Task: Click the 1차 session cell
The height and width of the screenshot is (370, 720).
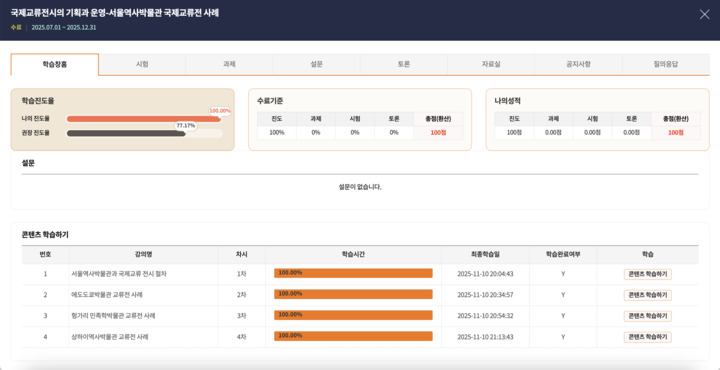Action: point(242,274)
